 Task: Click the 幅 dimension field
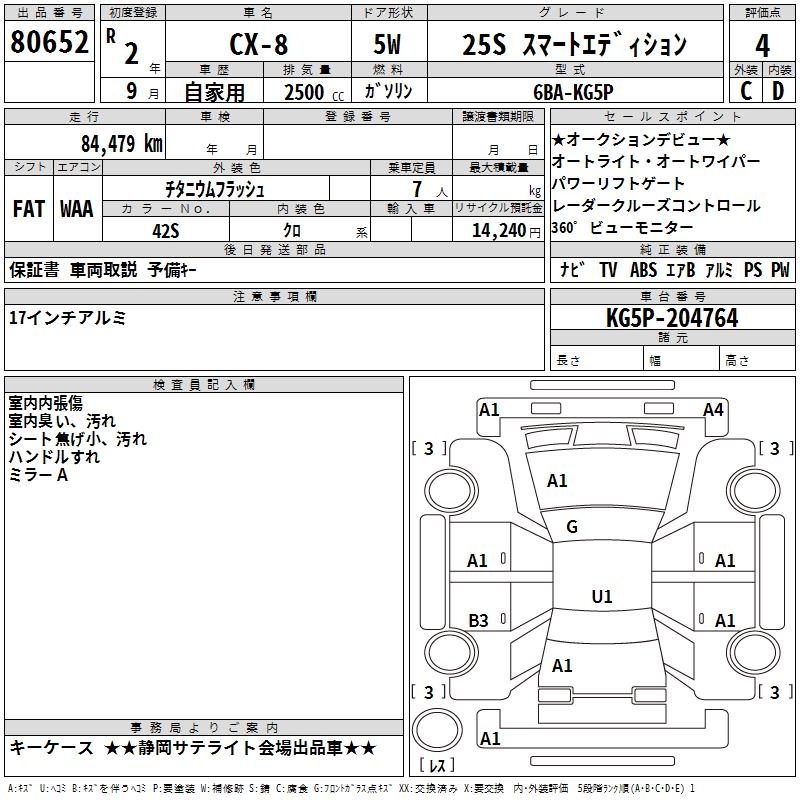tap(682, 358)
